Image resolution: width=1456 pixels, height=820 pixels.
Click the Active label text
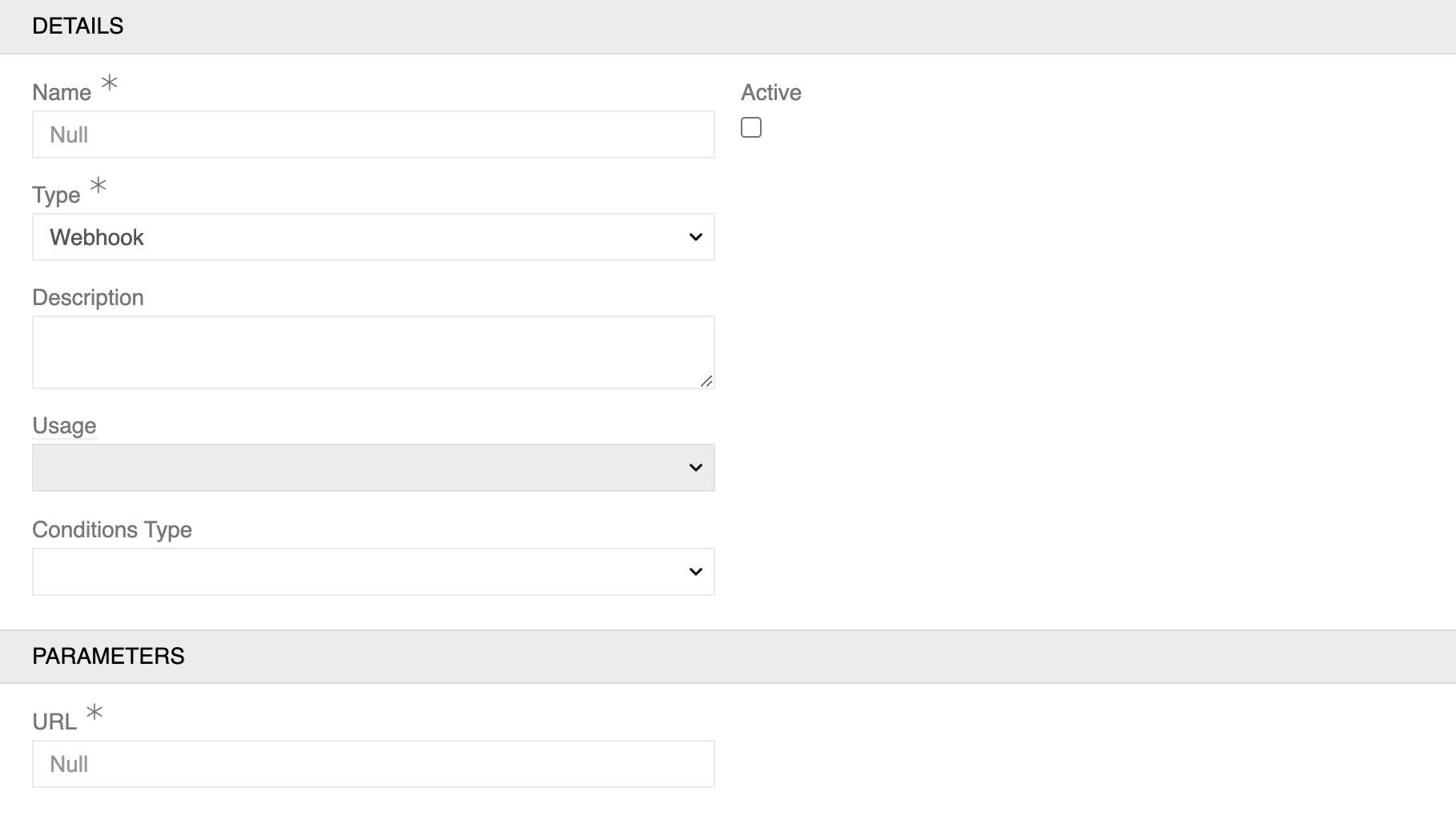coord(770,92)
